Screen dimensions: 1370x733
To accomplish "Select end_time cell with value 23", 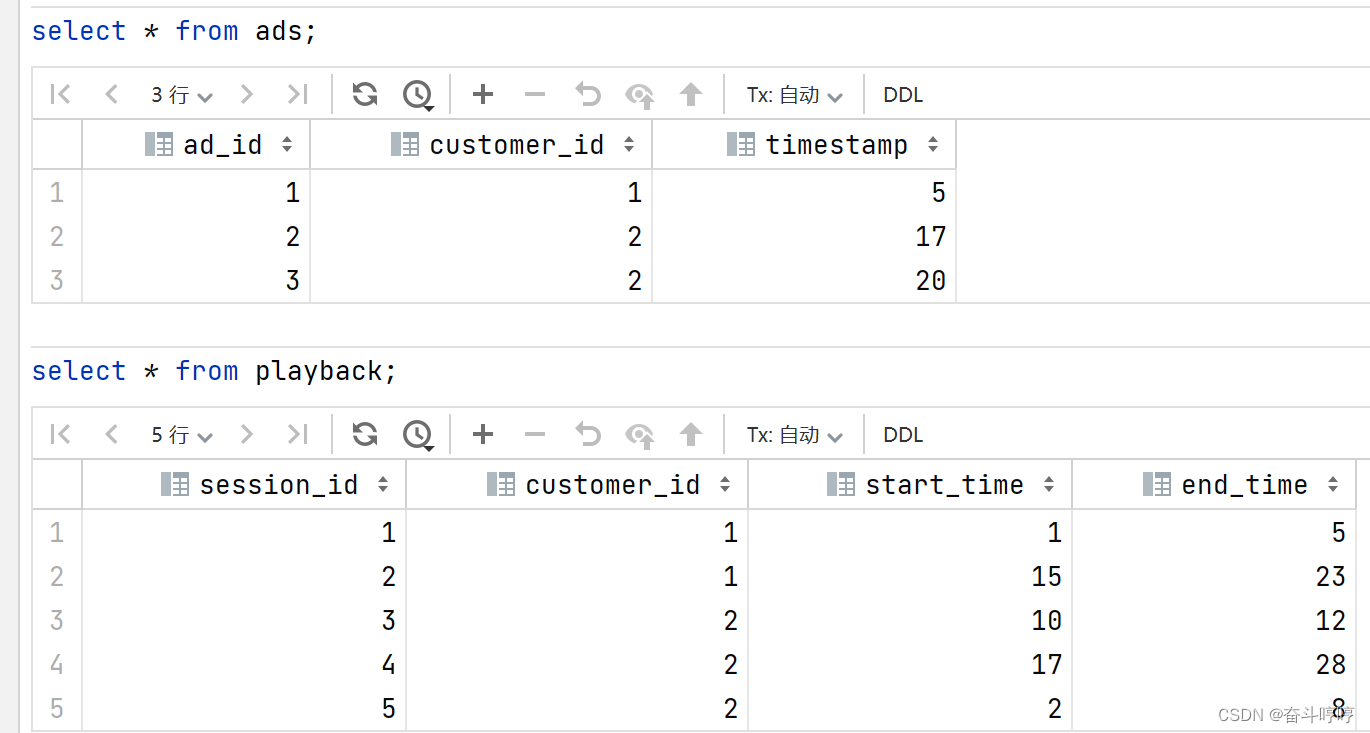I will click(x=1214, y=576).
